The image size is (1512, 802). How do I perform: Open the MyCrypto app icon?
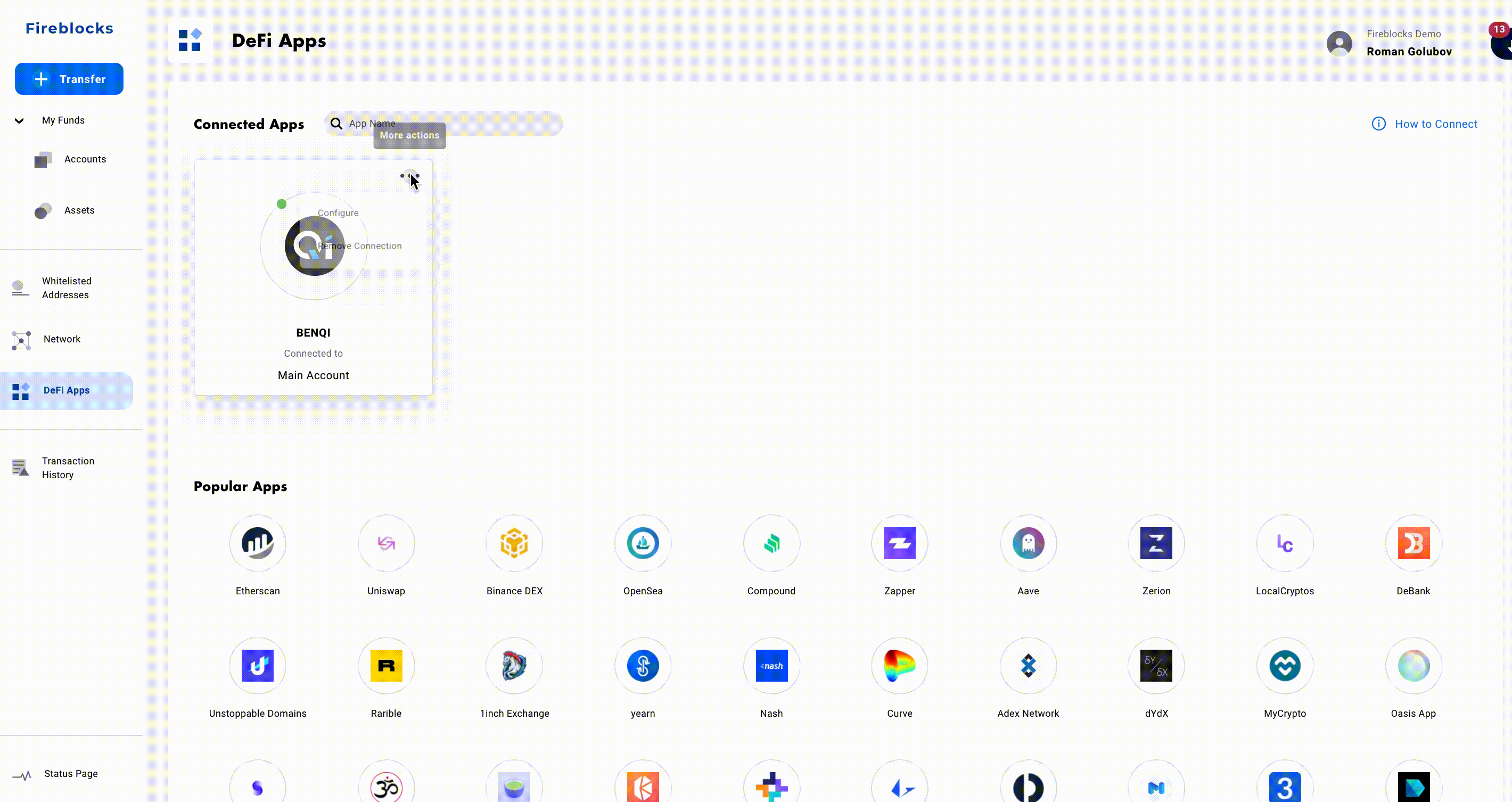pos(1285,666)
